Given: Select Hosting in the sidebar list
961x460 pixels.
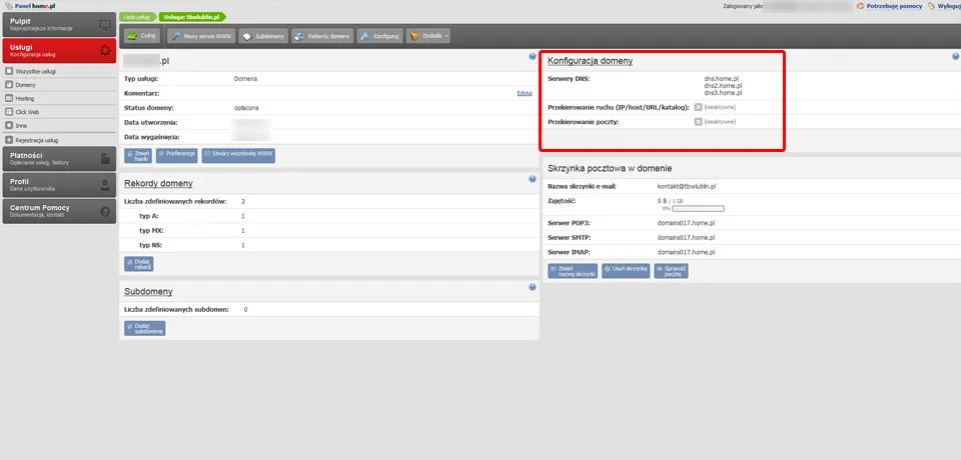Looking at the screenshot, I should (27, 99).
